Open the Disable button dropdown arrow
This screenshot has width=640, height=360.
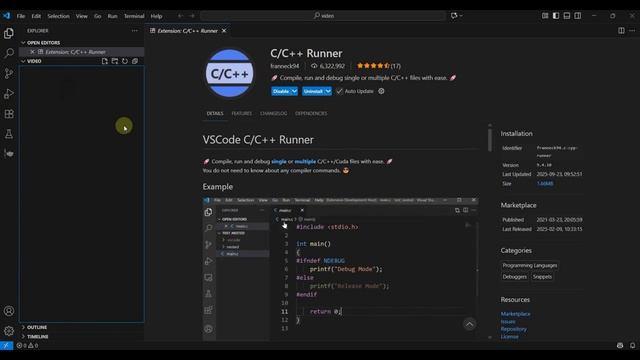click(x=294, y=91)
